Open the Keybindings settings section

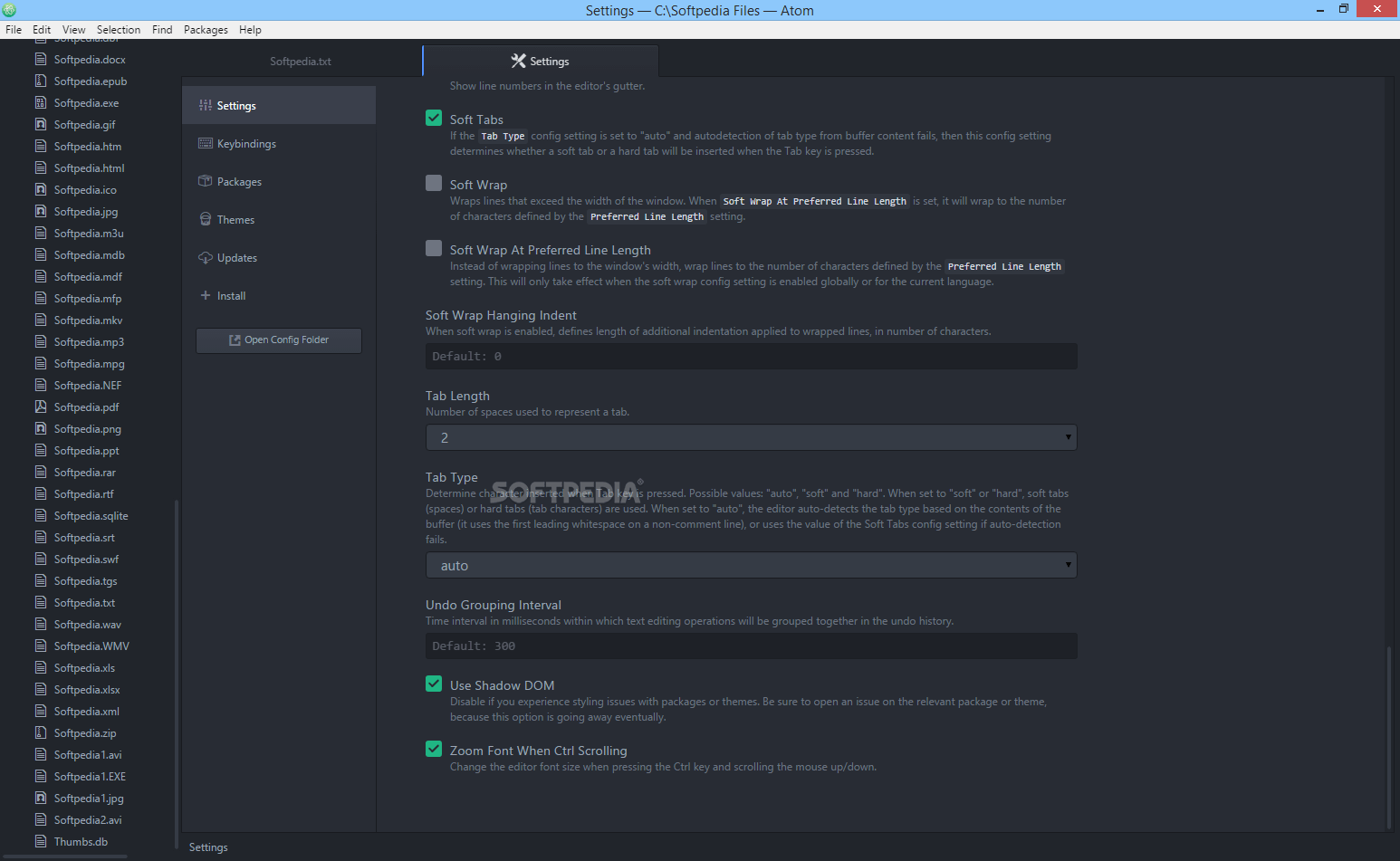pyautogui.click(x=279, y=143)
